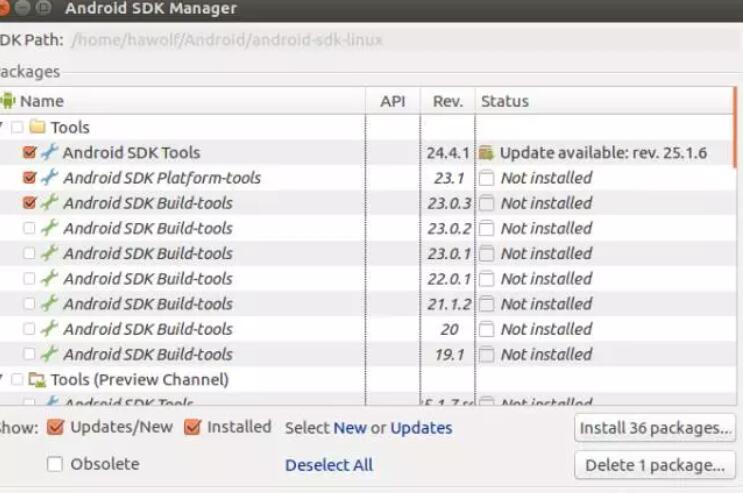The image size is (744, 493).
Task: Enable the Obsolete filter checkbox
Action: pos(55,464)
